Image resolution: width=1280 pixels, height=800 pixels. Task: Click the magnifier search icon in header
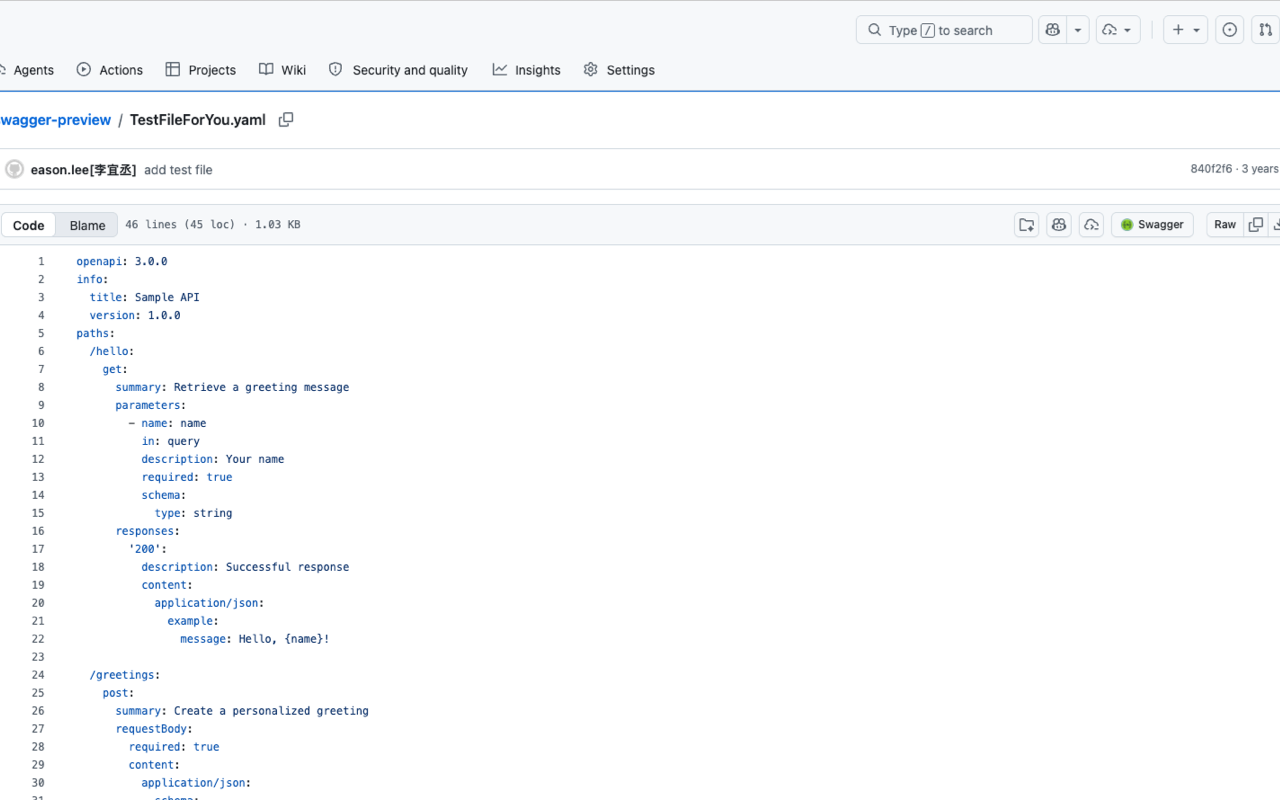click(x=875, y=30)
